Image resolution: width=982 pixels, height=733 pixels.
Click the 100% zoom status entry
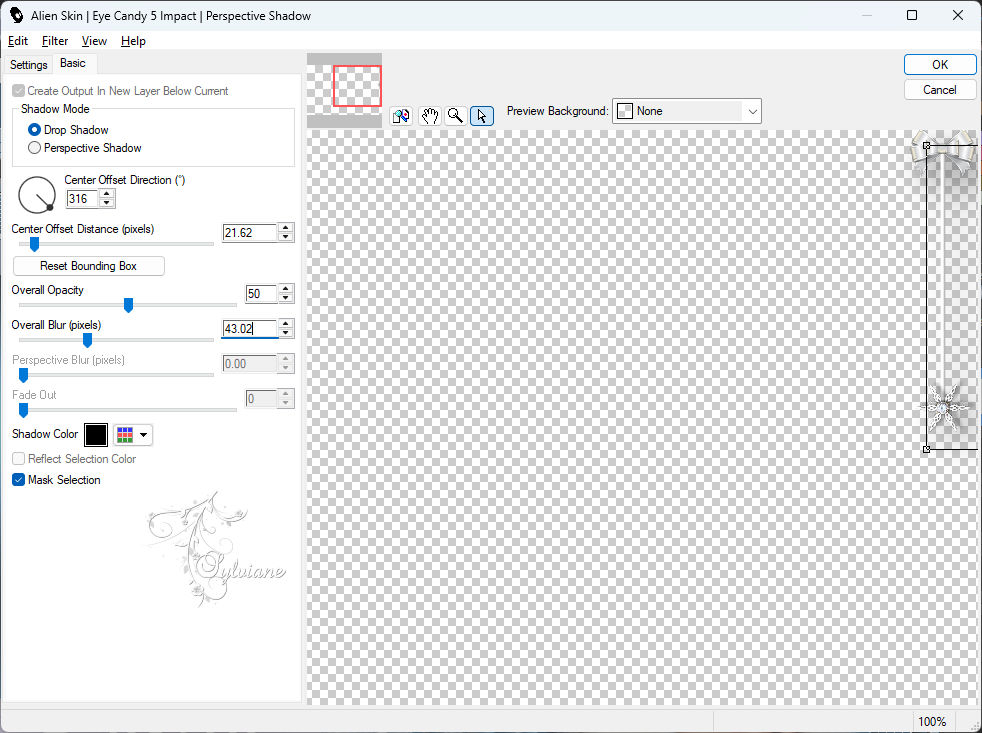pos(932,722)
